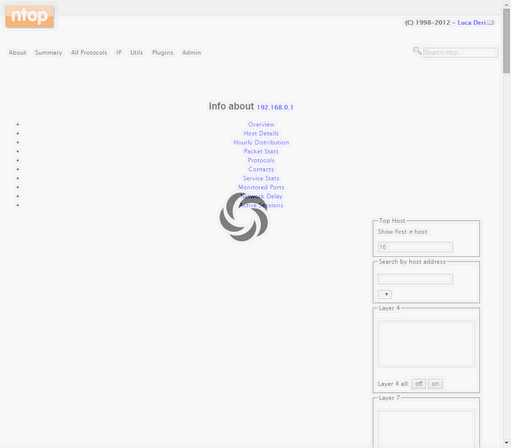Click the 192.168.0.1 host link
Viewport: 511px width, 448px height.
275,107
